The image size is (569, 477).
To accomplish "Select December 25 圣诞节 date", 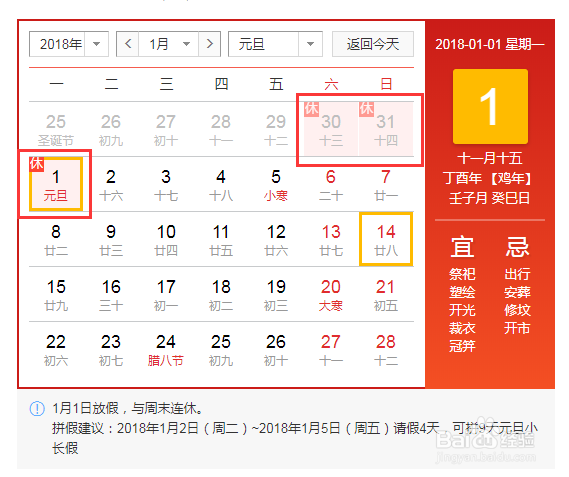I will coord(56,129).
